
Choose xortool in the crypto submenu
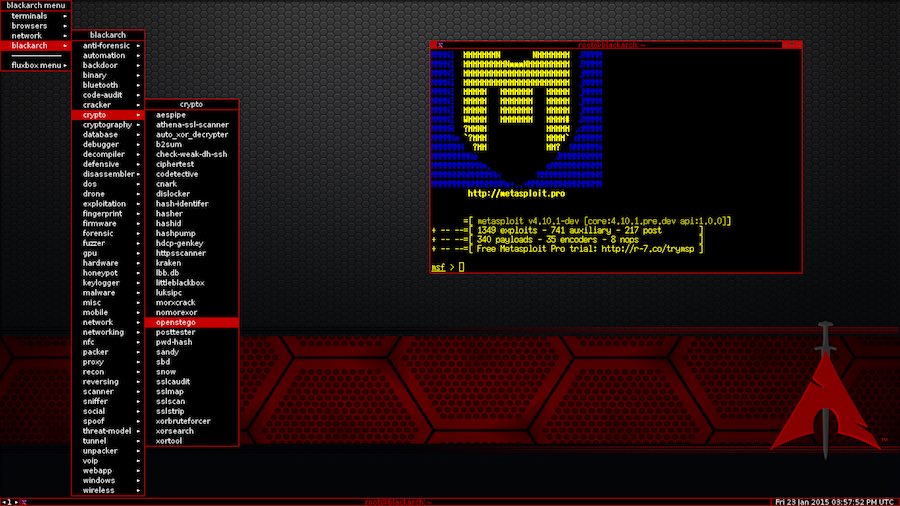tap(171, 440)
